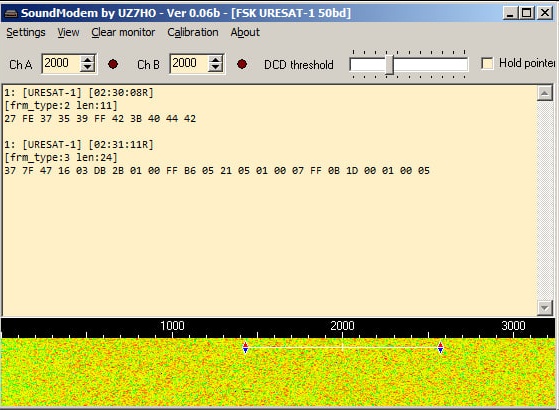The height and width of the screenshot is (410, 559).
Task: Increase the Ch A frequency with up arrow
Action: (87, 60)
